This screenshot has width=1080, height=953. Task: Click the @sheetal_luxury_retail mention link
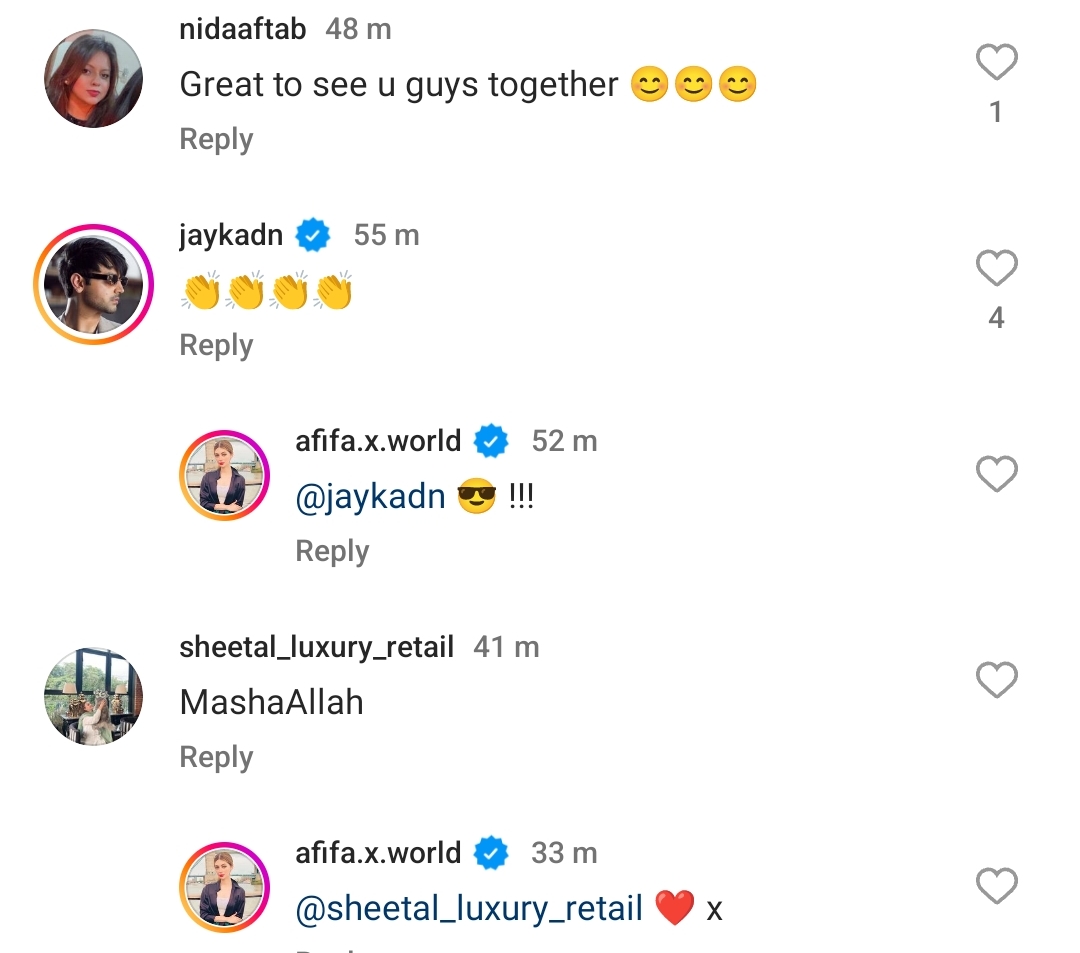[x=468, y=908]
